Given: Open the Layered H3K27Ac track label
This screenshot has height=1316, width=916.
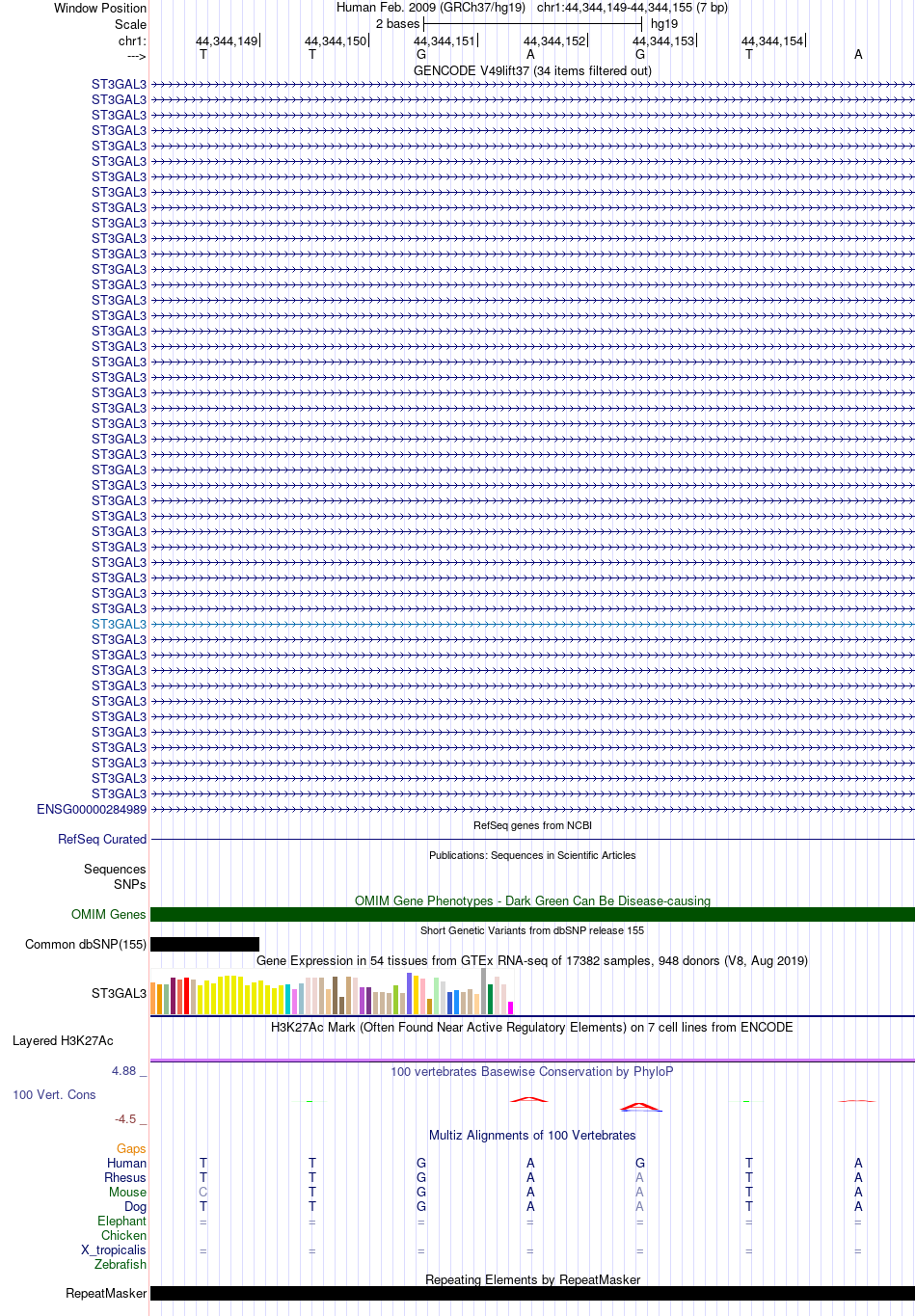Looking at the screenshot, I should 63,1040.
